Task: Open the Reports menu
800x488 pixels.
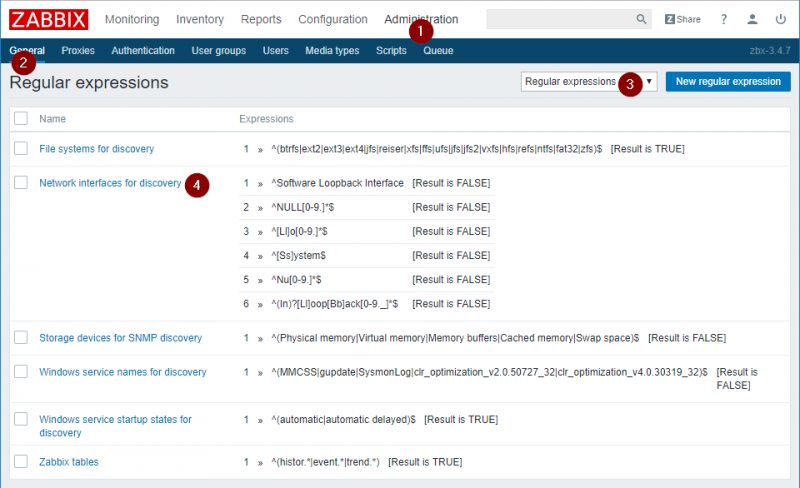Action: (261, 19)
